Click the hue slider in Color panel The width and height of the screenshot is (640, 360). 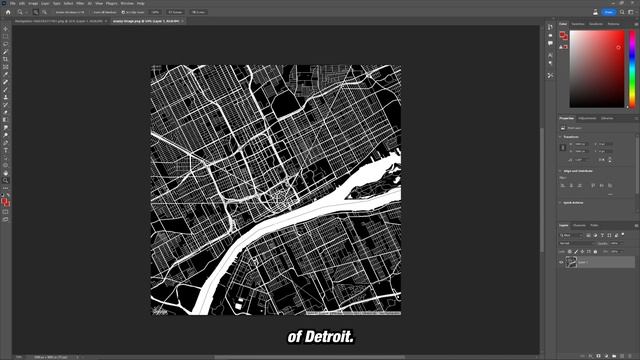tap(632, 69)
